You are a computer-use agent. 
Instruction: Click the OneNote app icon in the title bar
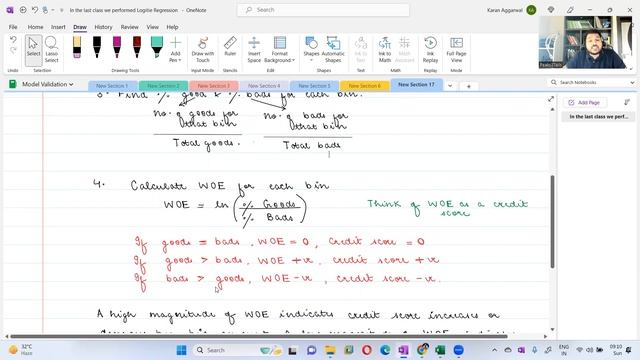[10, 10]
